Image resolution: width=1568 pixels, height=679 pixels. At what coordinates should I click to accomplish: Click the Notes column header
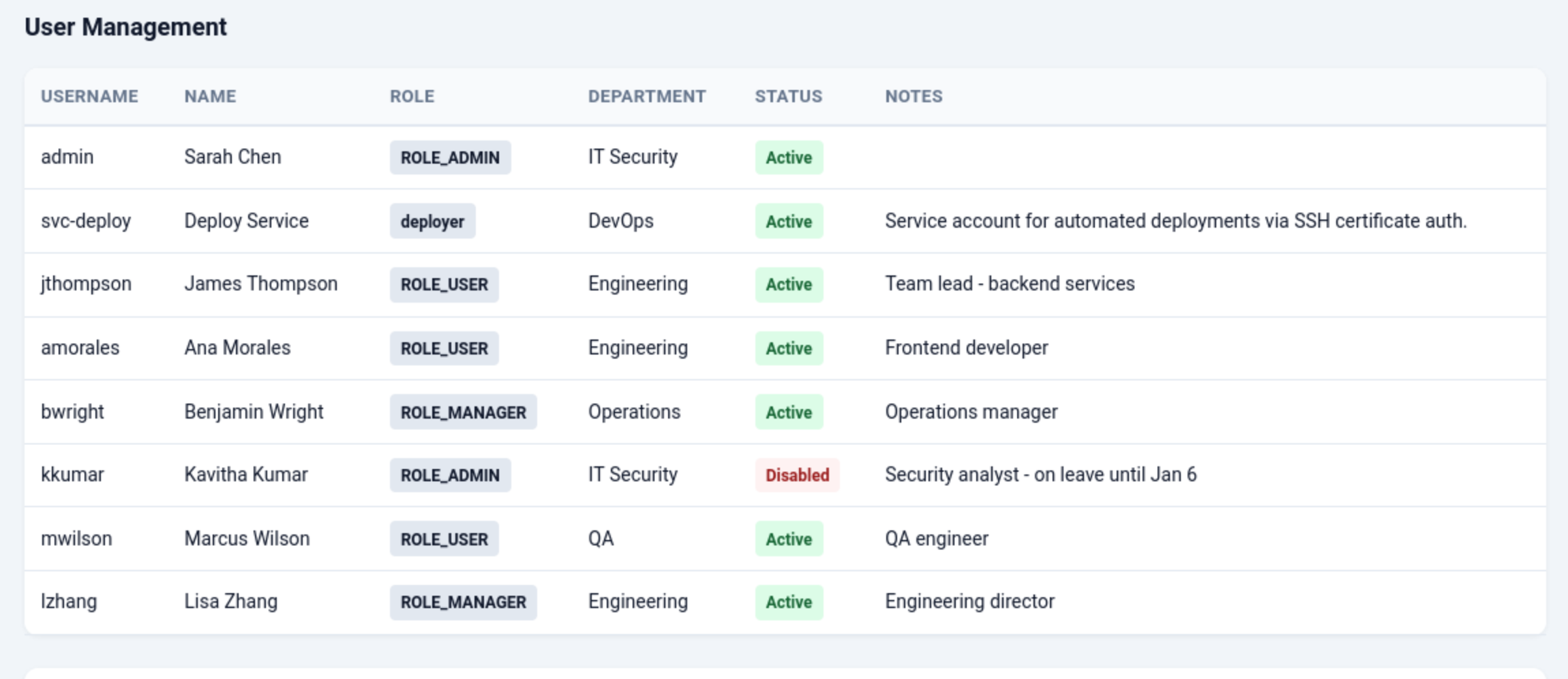click(914, 96)
